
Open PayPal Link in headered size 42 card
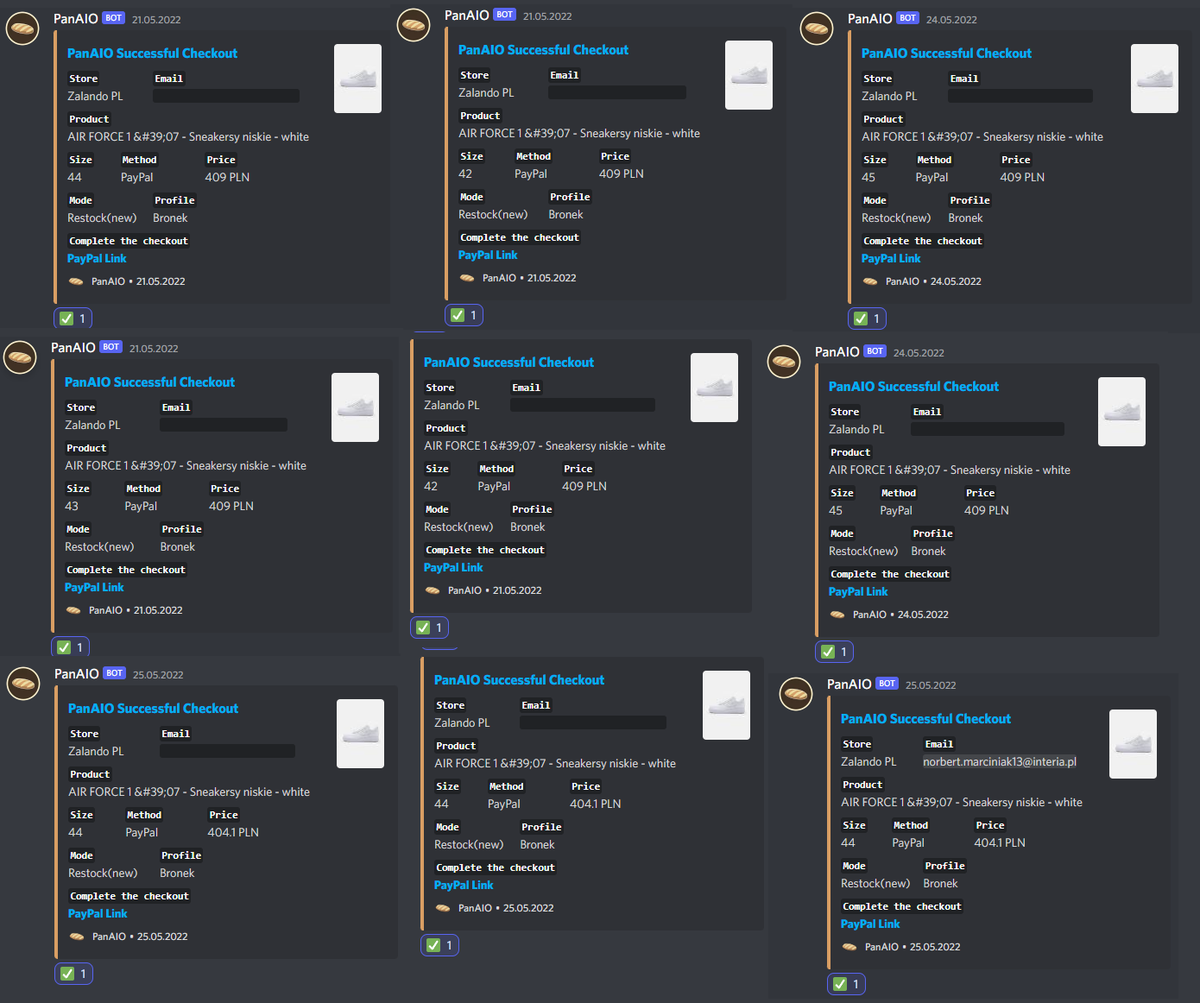coord(489,255)
